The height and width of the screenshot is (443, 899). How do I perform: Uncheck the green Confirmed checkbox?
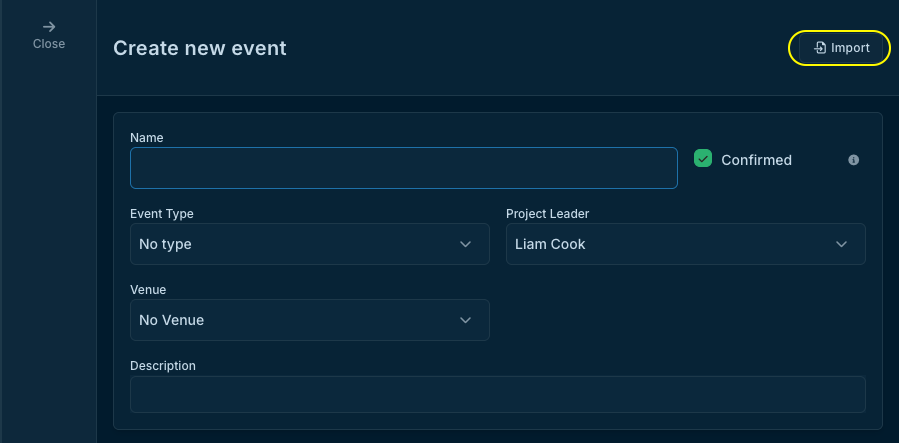click(x=703, y=159)
